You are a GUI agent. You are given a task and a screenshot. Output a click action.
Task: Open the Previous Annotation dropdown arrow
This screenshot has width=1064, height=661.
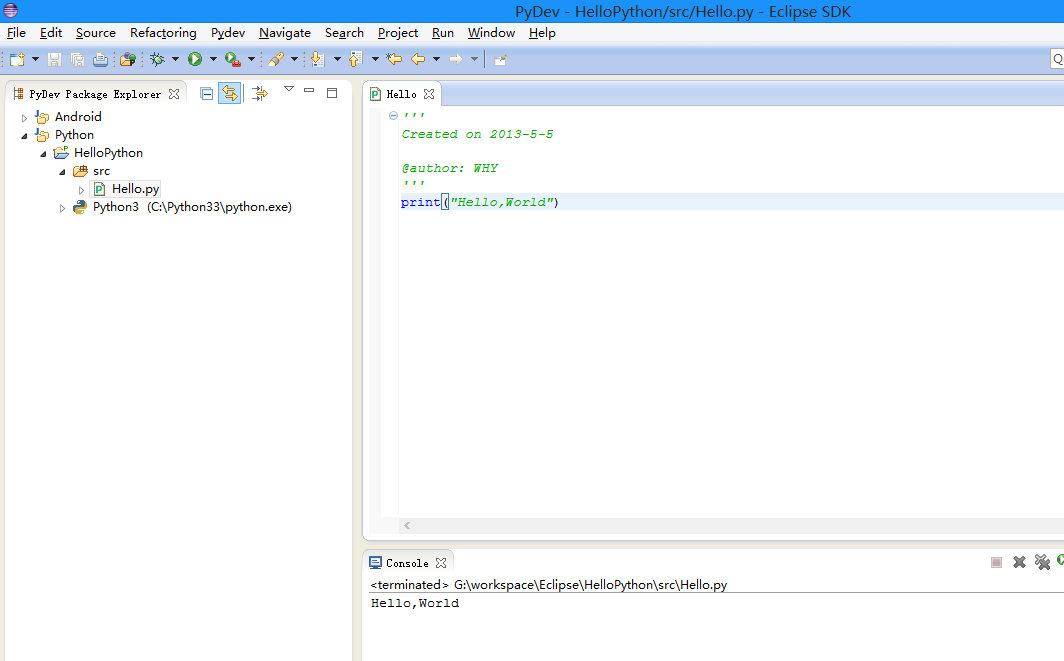click(375, 60)
